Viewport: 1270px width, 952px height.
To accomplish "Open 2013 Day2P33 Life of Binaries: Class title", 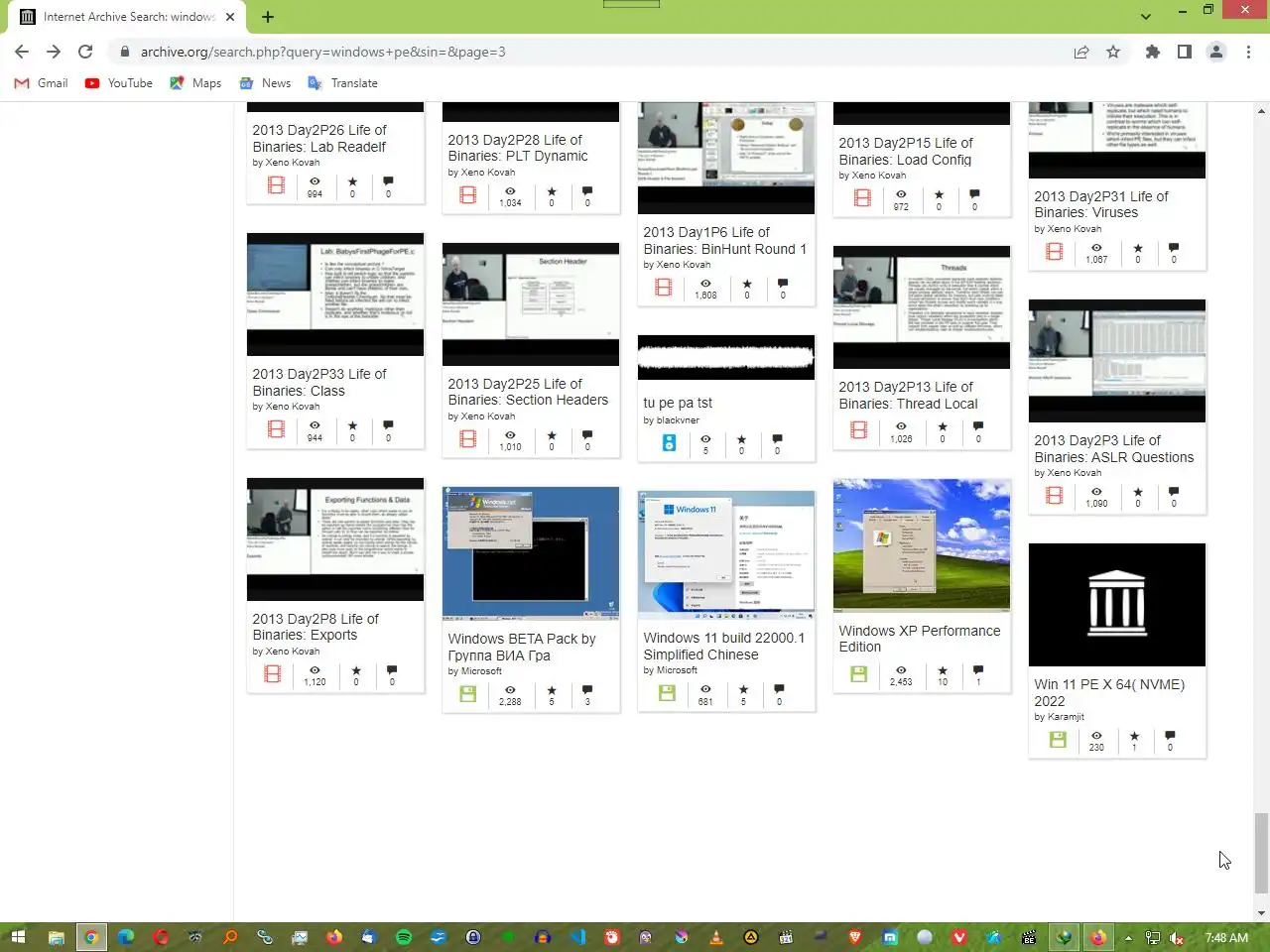I will point(319,382).
